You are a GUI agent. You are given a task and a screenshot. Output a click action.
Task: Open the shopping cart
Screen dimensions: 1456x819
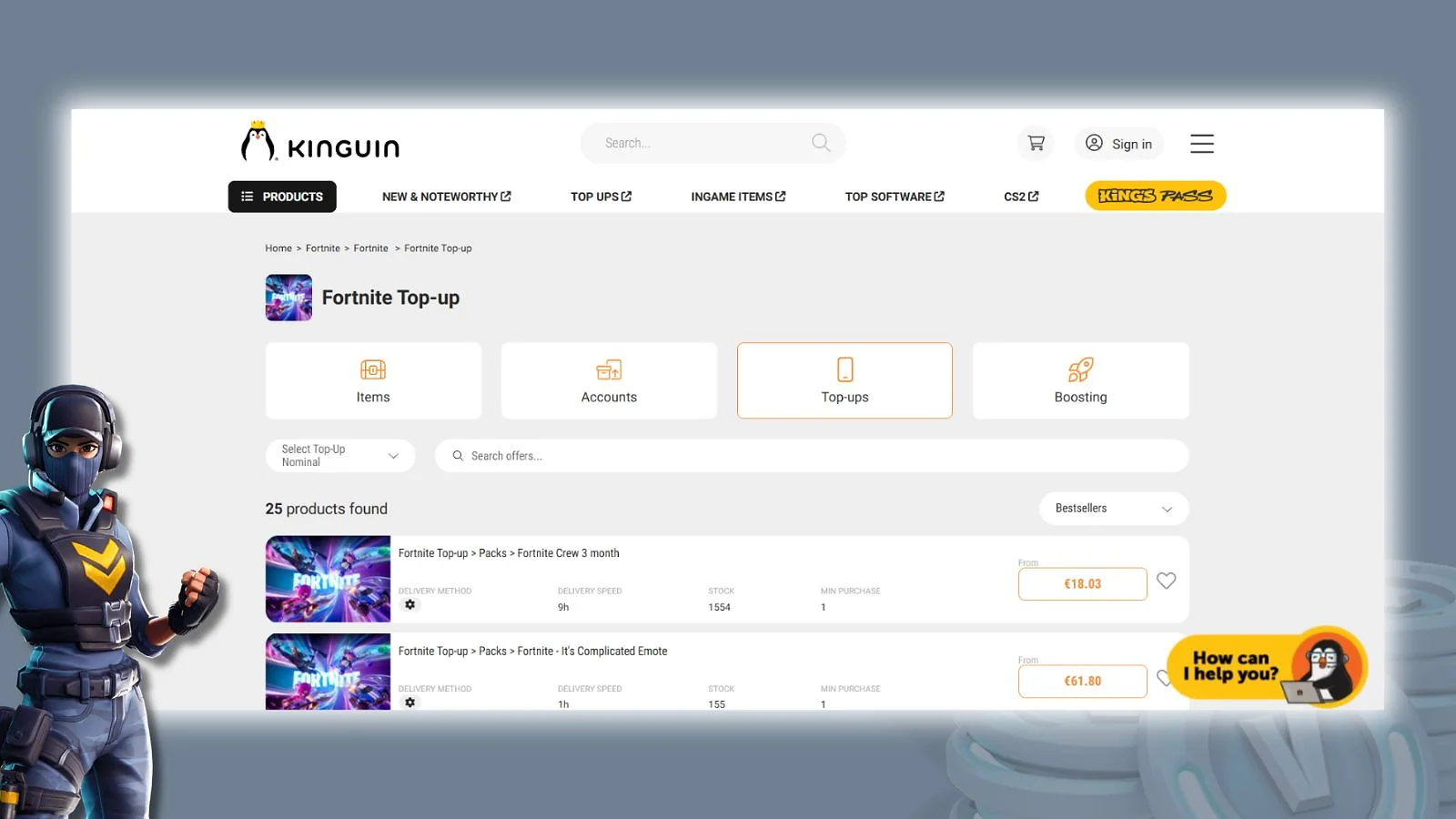coord(1036,143)
